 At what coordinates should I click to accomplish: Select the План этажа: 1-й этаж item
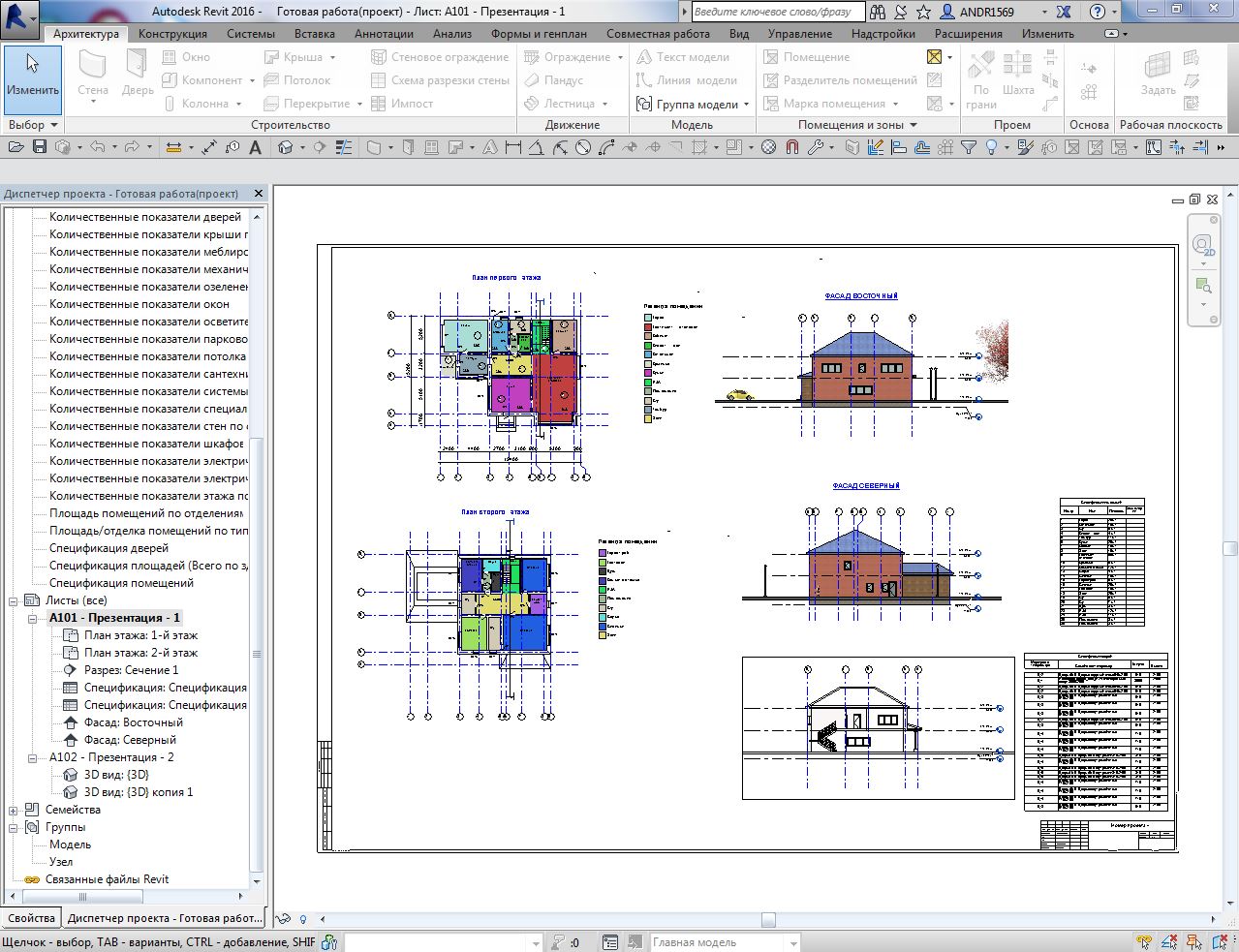click(x=140, y=635)
